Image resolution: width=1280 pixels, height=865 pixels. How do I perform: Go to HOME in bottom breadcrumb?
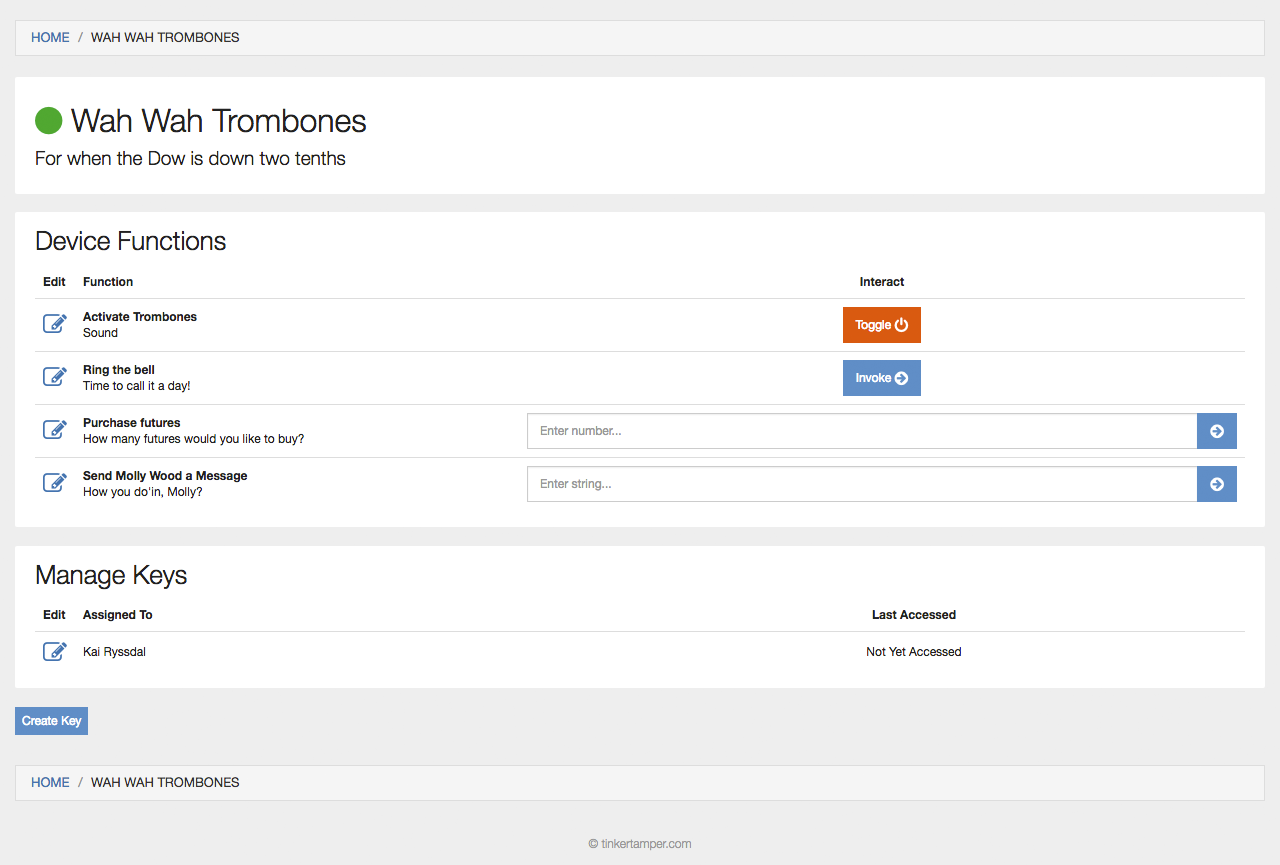[x=50, y=783]
